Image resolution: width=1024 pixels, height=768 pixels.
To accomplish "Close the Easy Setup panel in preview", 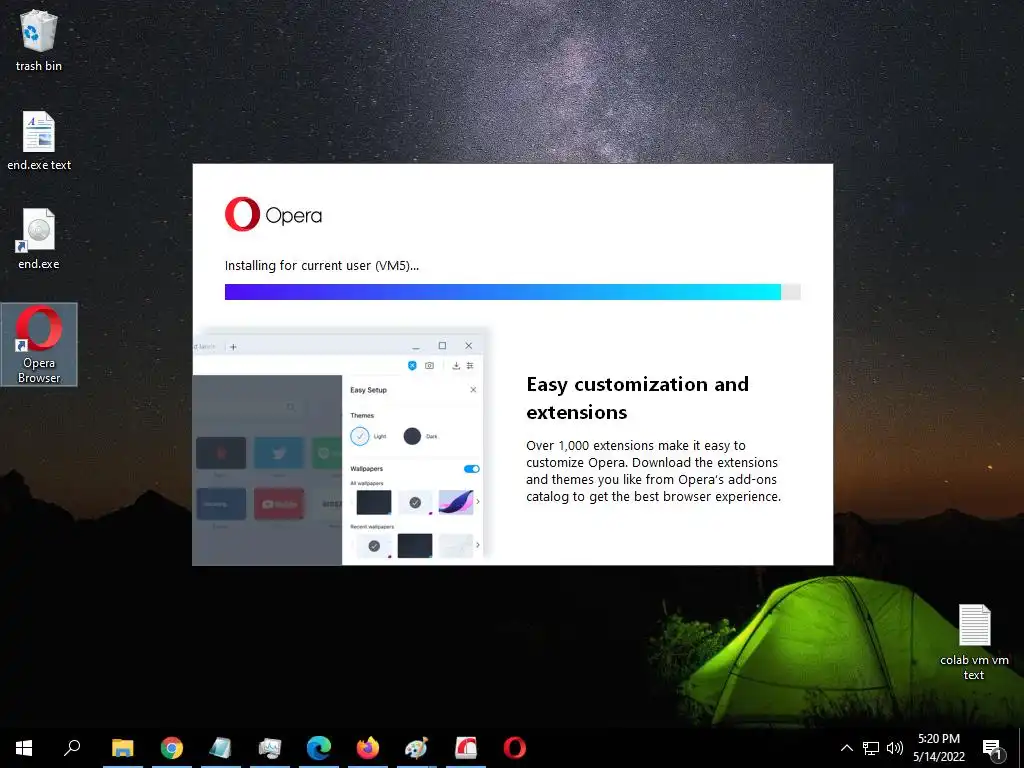I will pos(473,390).
